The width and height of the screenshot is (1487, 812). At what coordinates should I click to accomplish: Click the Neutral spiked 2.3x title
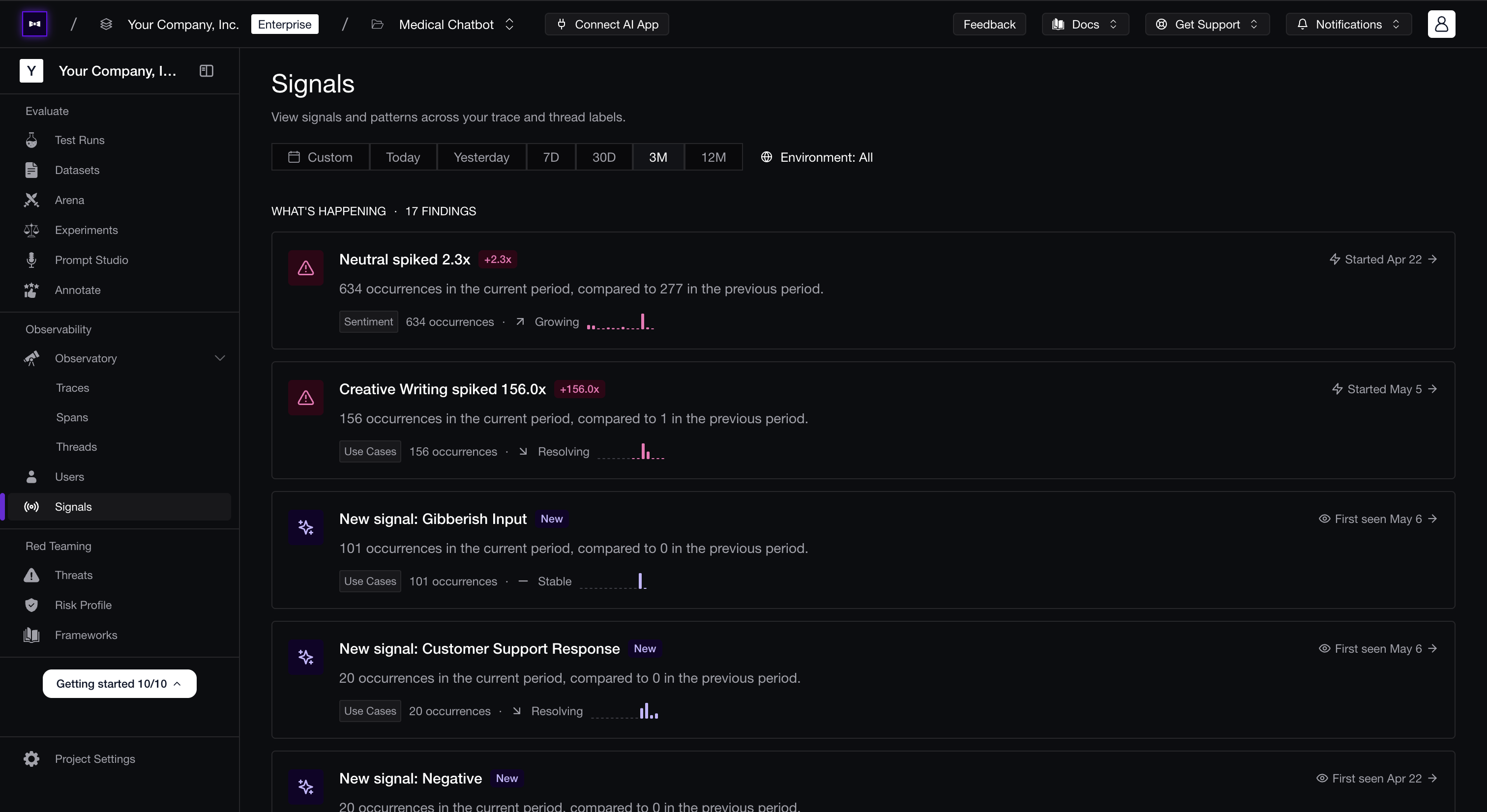pos(405,260)
